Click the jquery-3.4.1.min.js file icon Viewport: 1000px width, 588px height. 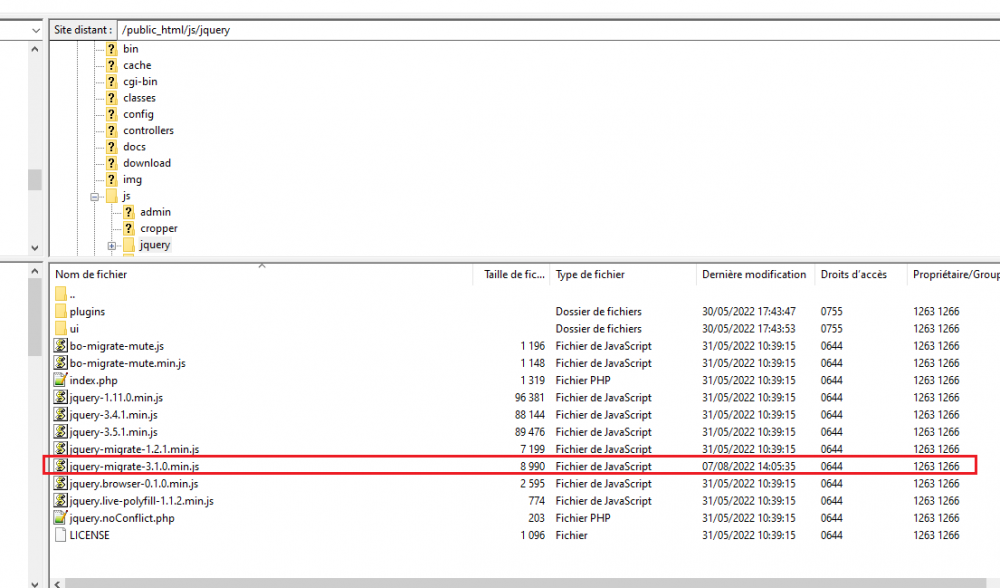pos(61,415)
